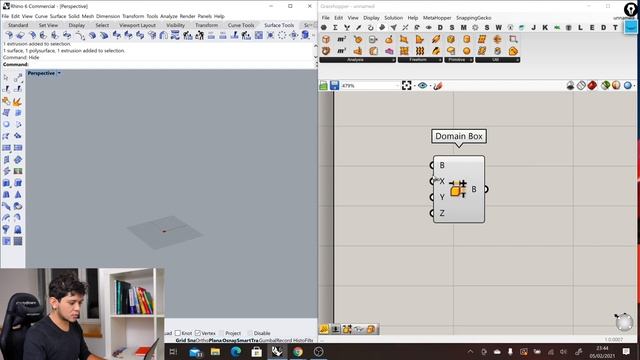Image resolution: width=640 pixels, height=360 pixels.
Task: Show hidden system tray icons chevron
Action: point(470,351)
